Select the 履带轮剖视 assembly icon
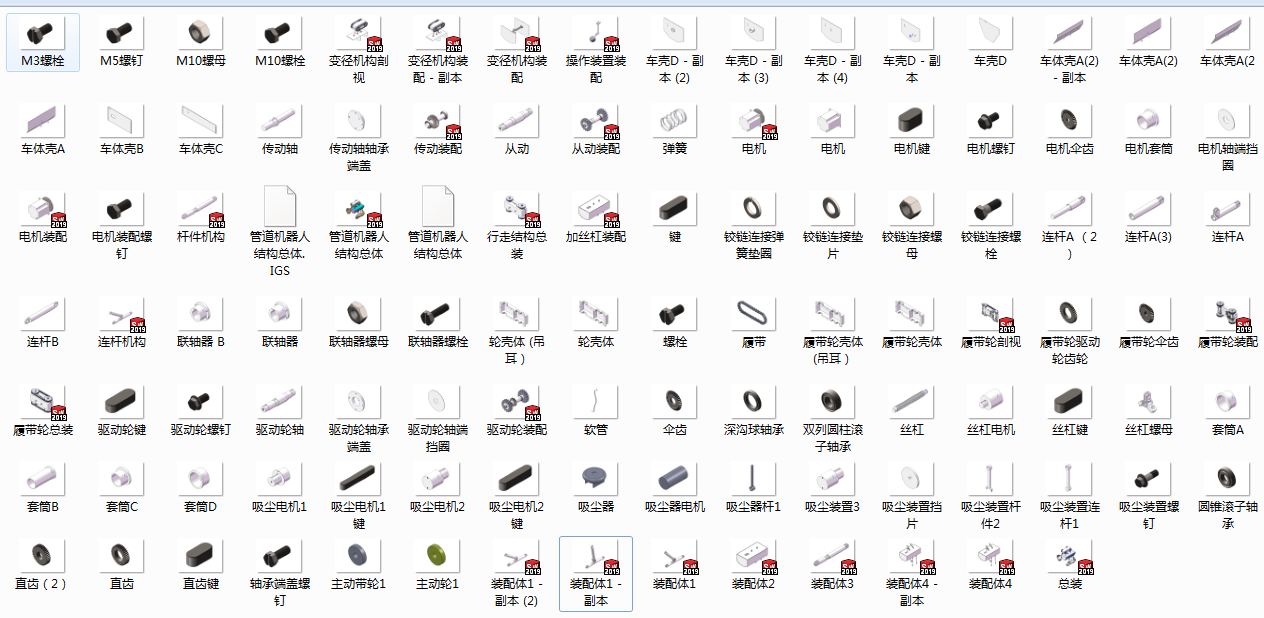Screen dimensions: 1264x618 click(x=991, y=314)
